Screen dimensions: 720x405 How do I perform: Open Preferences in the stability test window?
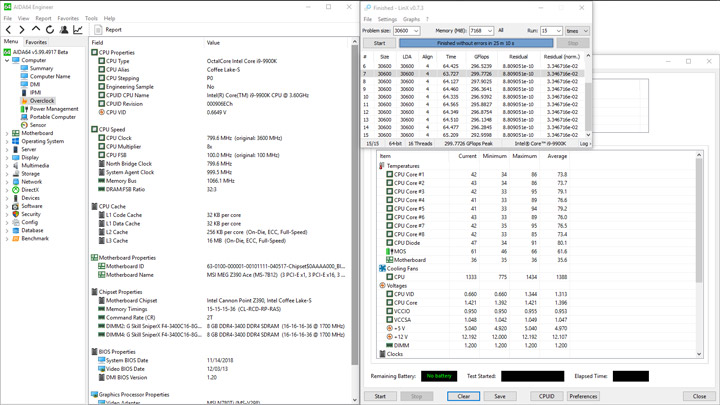pos(583,396)
